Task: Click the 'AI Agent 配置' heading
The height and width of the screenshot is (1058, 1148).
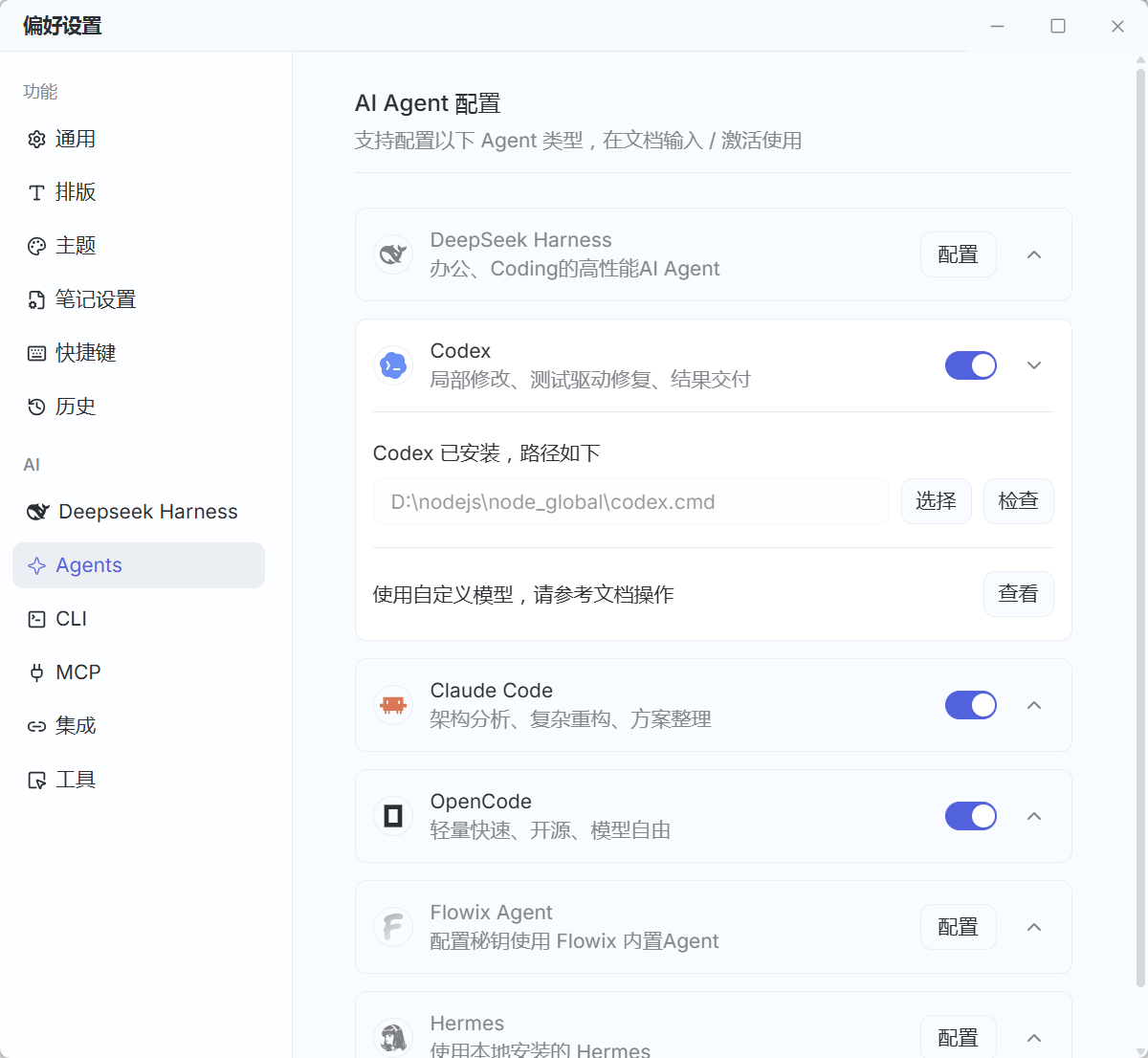Action: [x=428, y=103]
